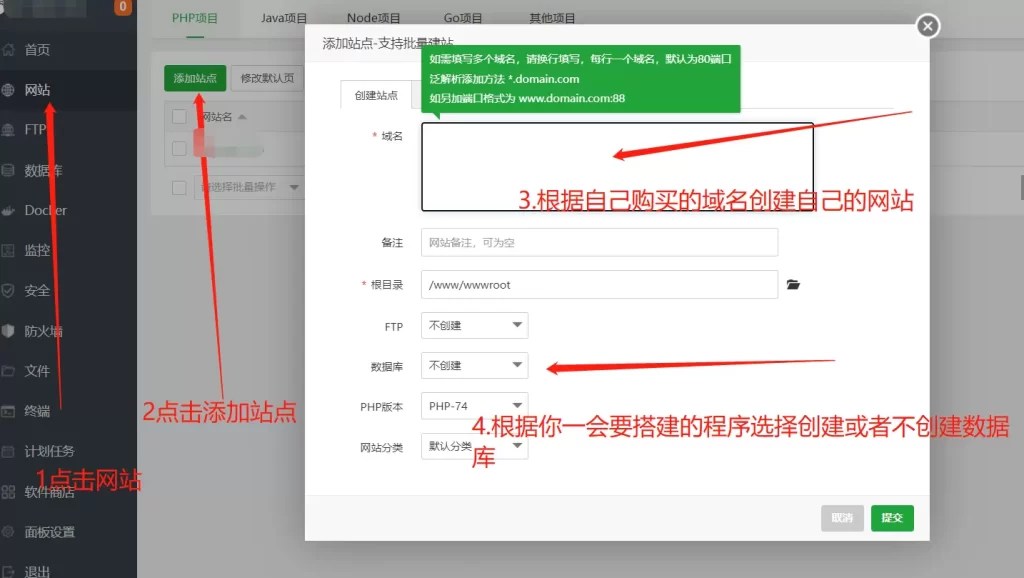Viewport: 1024px width, 578px height.
Task: Tick the checkbox of the first site row
Action: coord(179,148)
